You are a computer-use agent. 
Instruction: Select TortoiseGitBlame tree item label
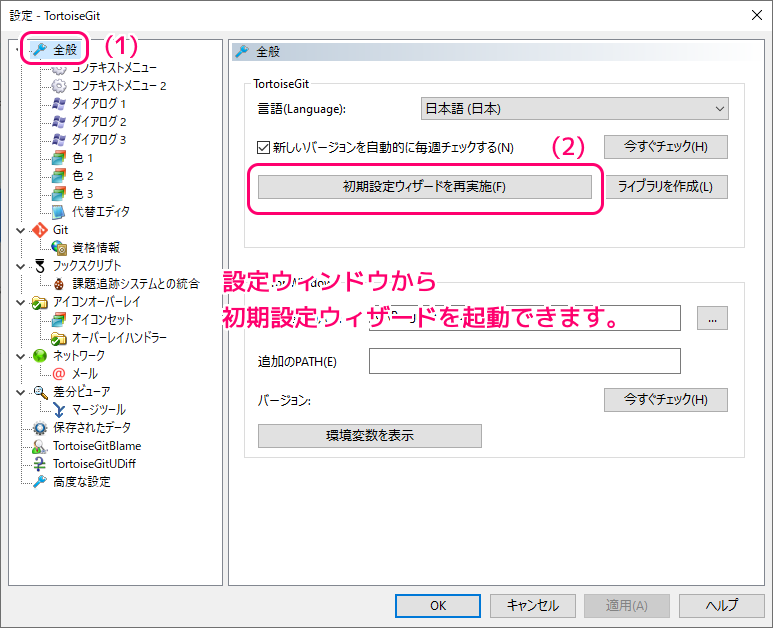(97, 446)
